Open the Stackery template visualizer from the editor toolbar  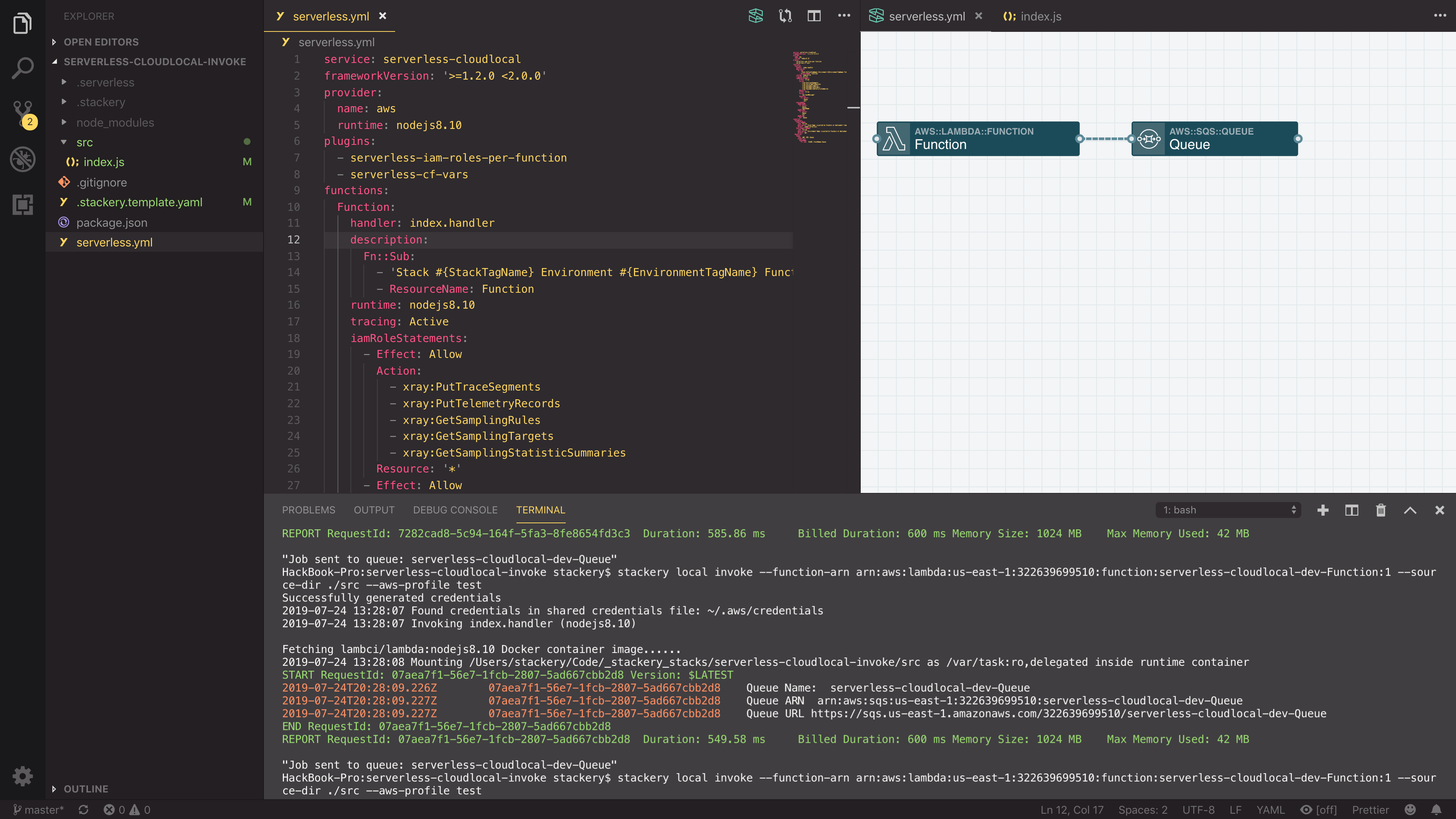click(756, 16)
